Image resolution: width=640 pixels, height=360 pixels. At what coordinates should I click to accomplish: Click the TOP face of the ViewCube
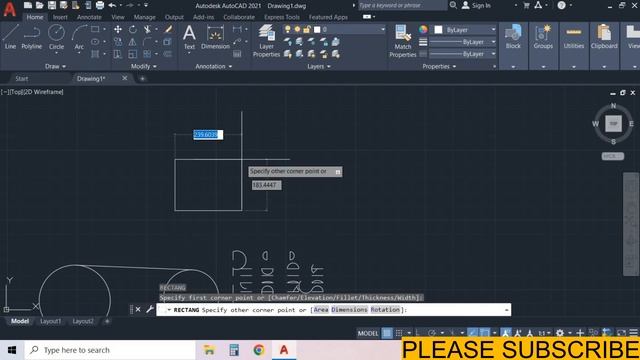(x=613, y=124)
